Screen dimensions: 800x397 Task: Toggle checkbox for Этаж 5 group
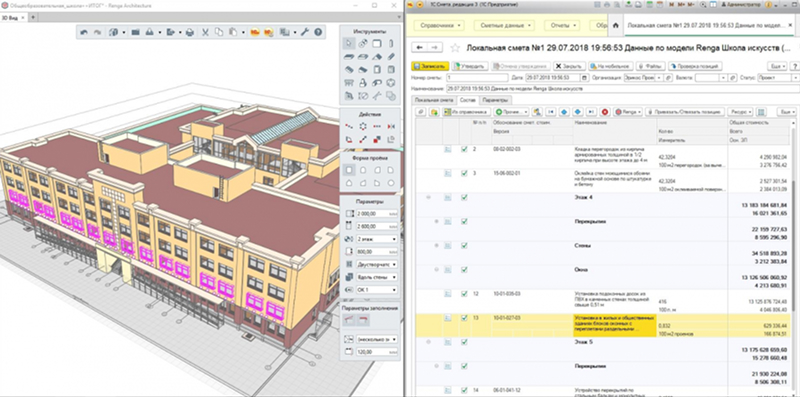464,342
